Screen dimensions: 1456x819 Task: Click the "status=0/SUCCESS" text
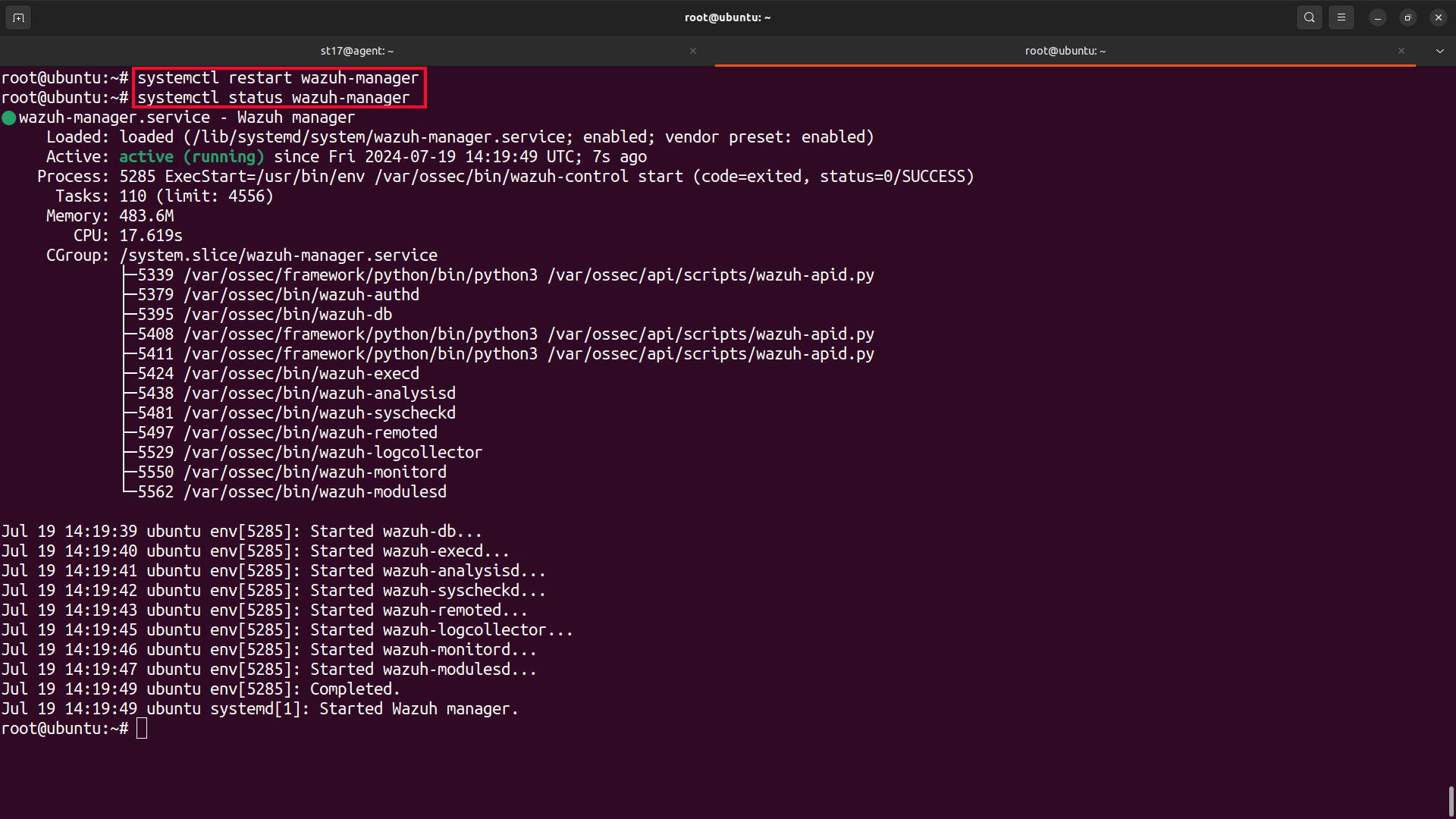892,177
